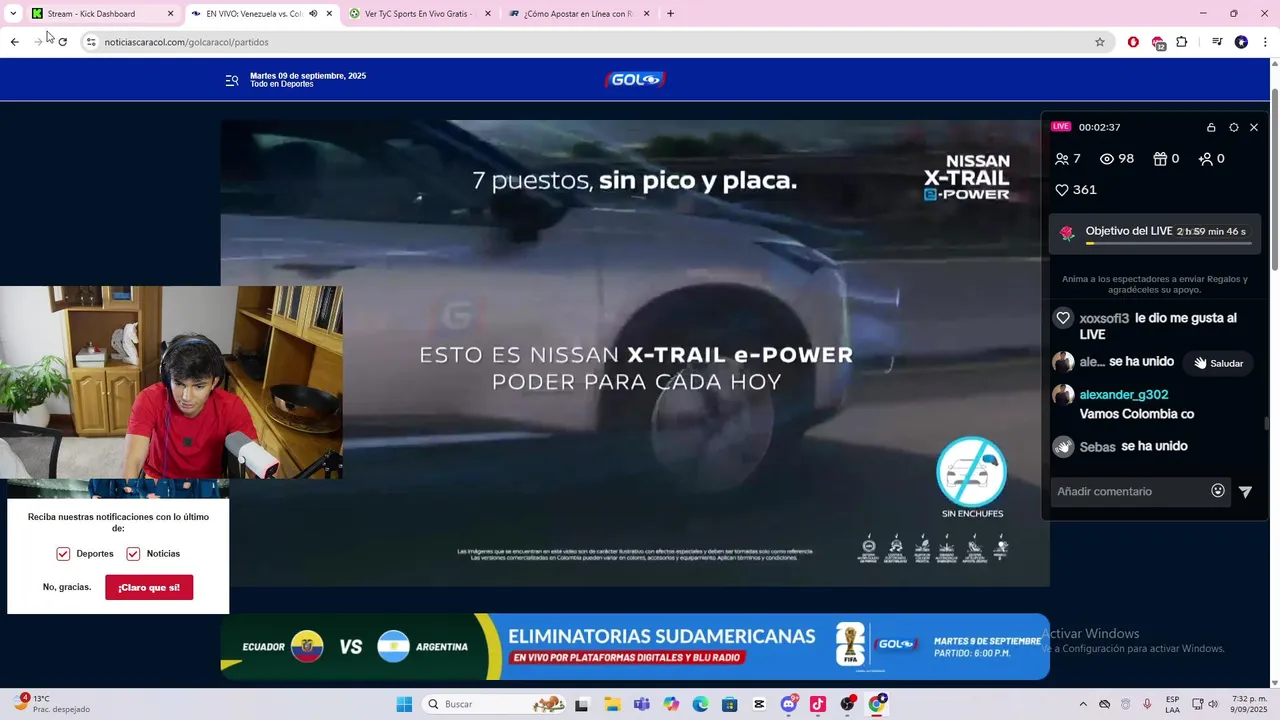Click the Martes 09 de septiembre date text
The width and height of the screenshot is (1280, 720).
[308, 76]
